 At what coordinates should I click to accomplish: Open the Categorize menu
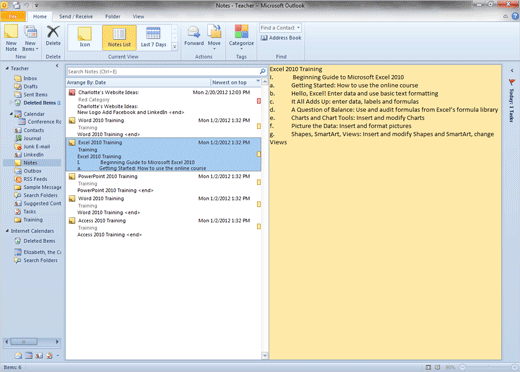coord(241,37)
